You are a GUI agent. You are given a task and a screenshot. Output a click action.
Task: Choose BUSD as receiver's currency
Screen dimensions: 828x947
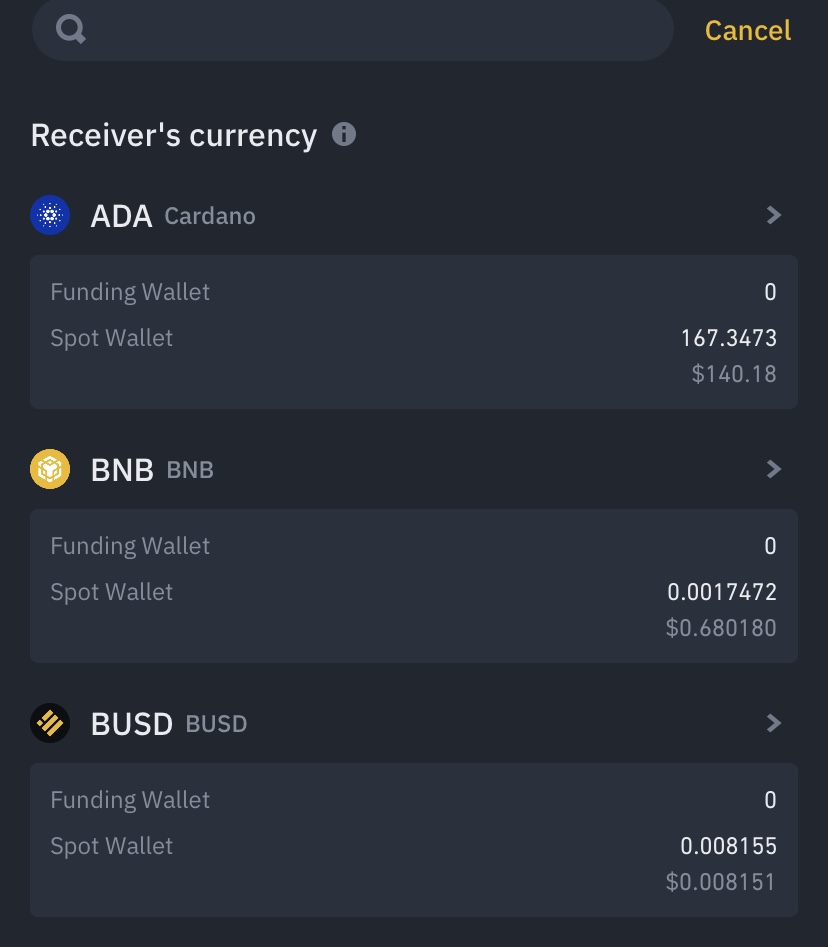[x=132, y=724]
